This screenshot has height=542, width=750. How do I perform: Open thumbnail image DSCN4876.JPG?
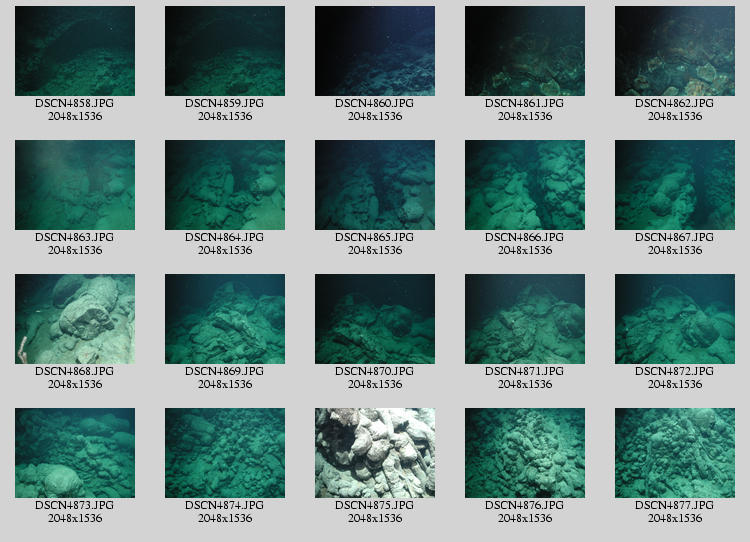coord(525,453)
